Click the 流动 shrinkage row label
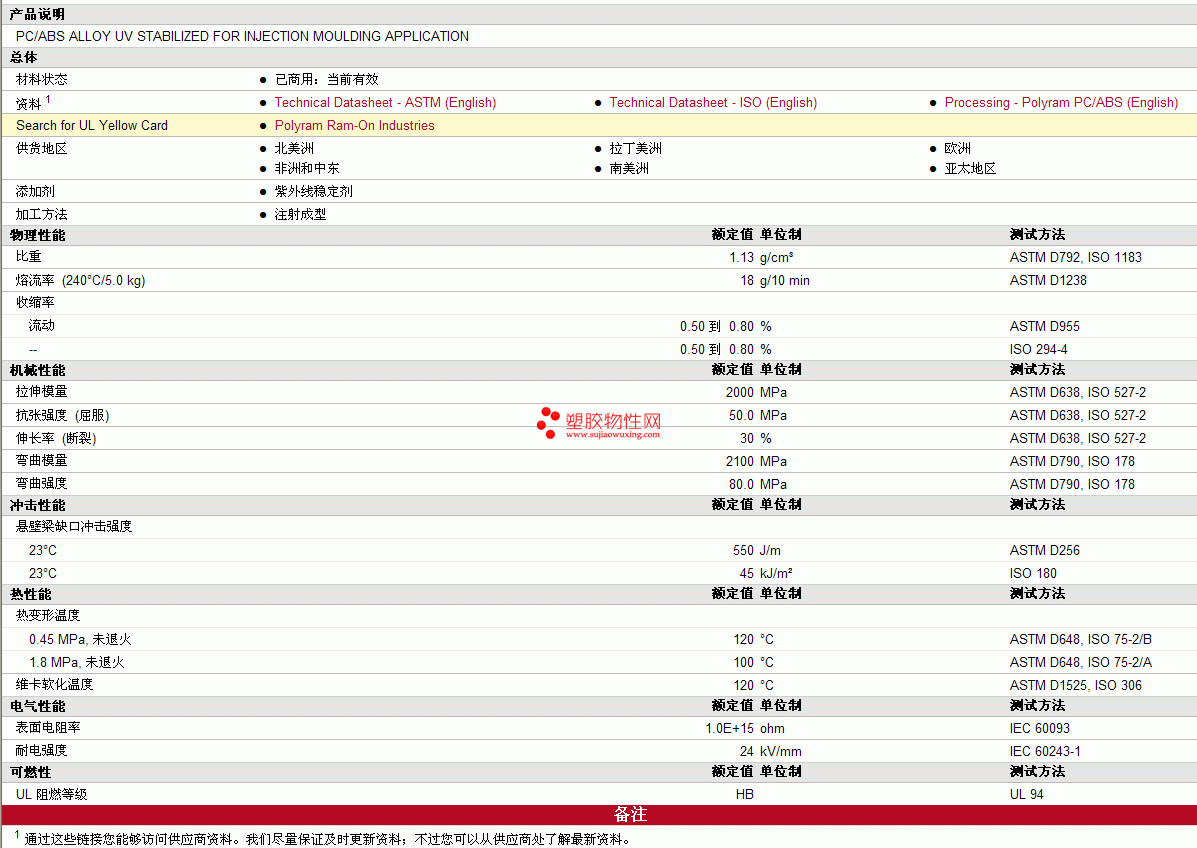 [41, 325]
